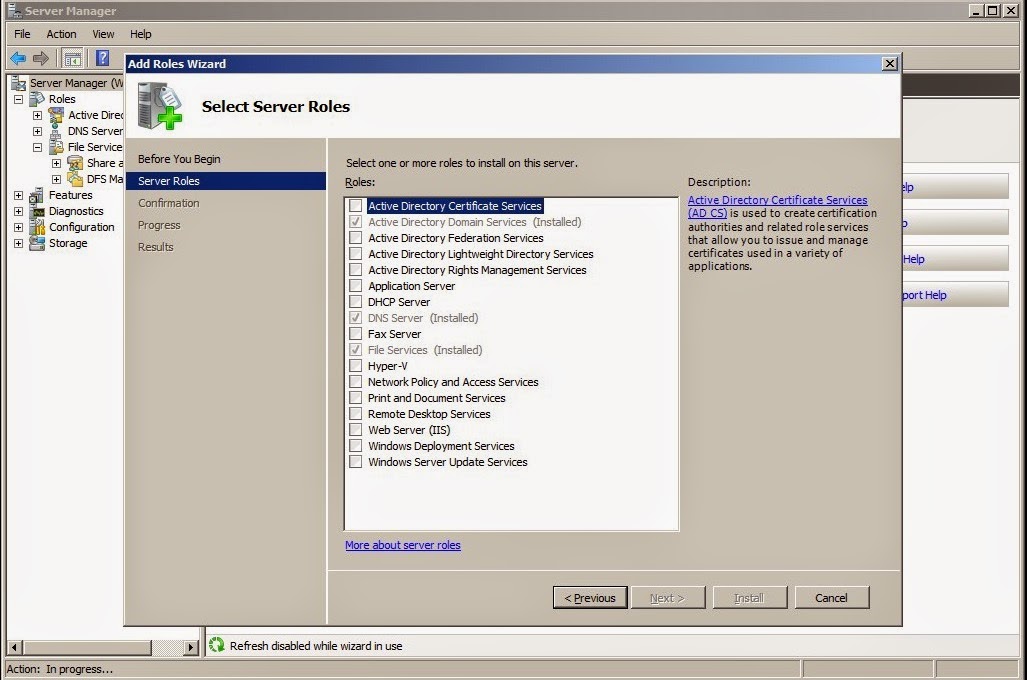Close the Add Roles Wizard dialog

[889, 64]
